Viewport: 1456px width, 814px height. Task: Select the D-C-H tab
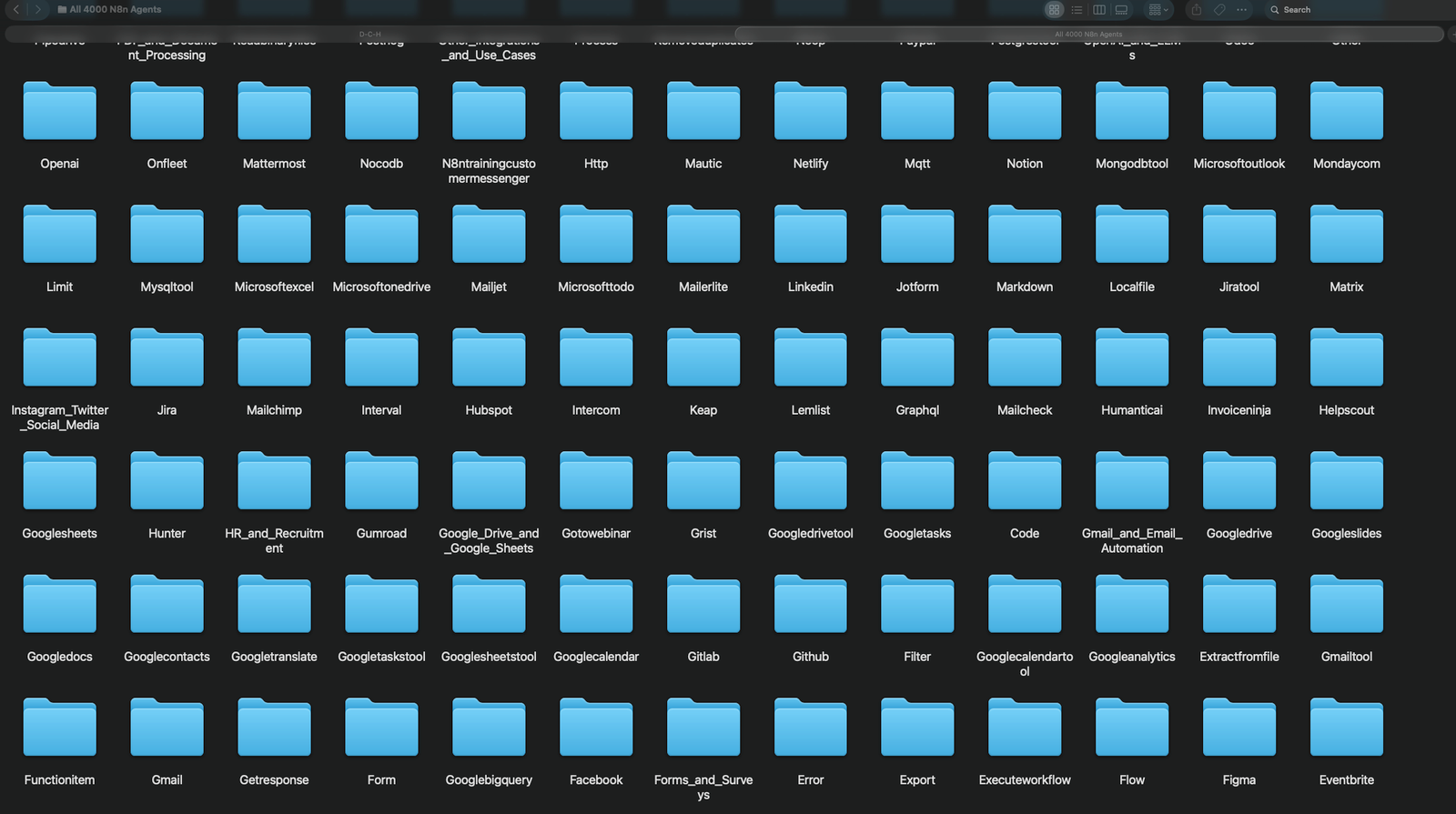click(369, 35)
